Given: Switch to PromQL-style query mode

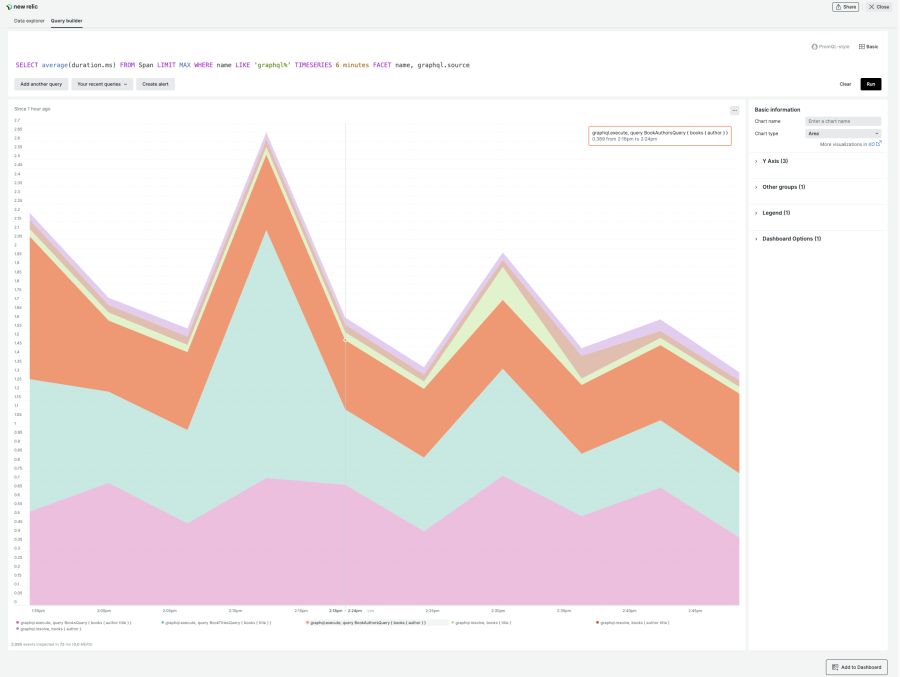Looking at the screenshot, I should point(830,47).
